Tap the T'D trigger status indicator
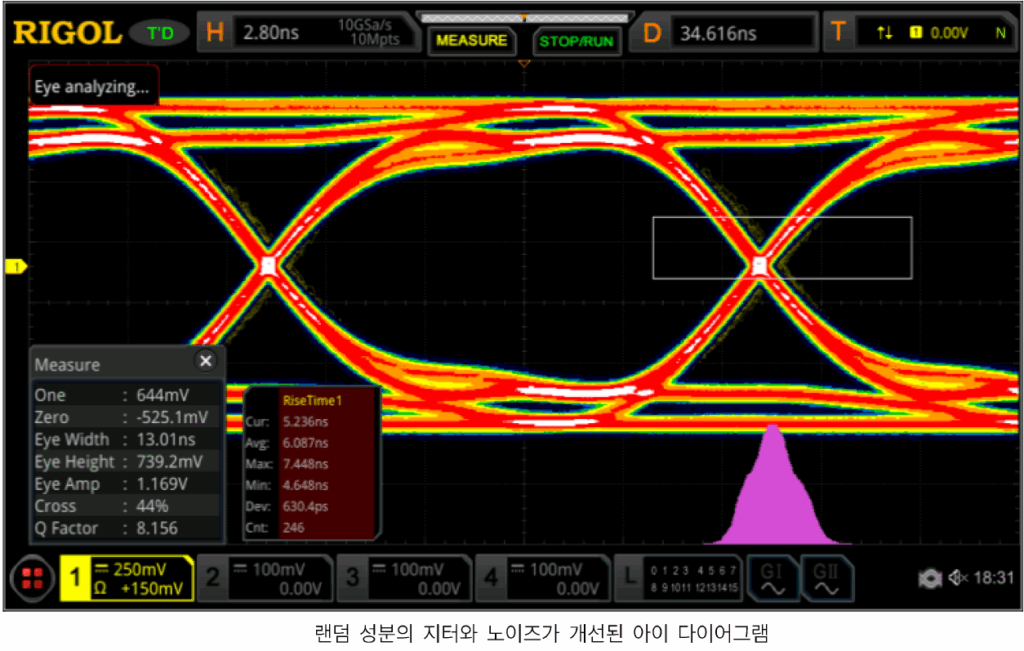The image size is (1024, 651). click(160, 33)
